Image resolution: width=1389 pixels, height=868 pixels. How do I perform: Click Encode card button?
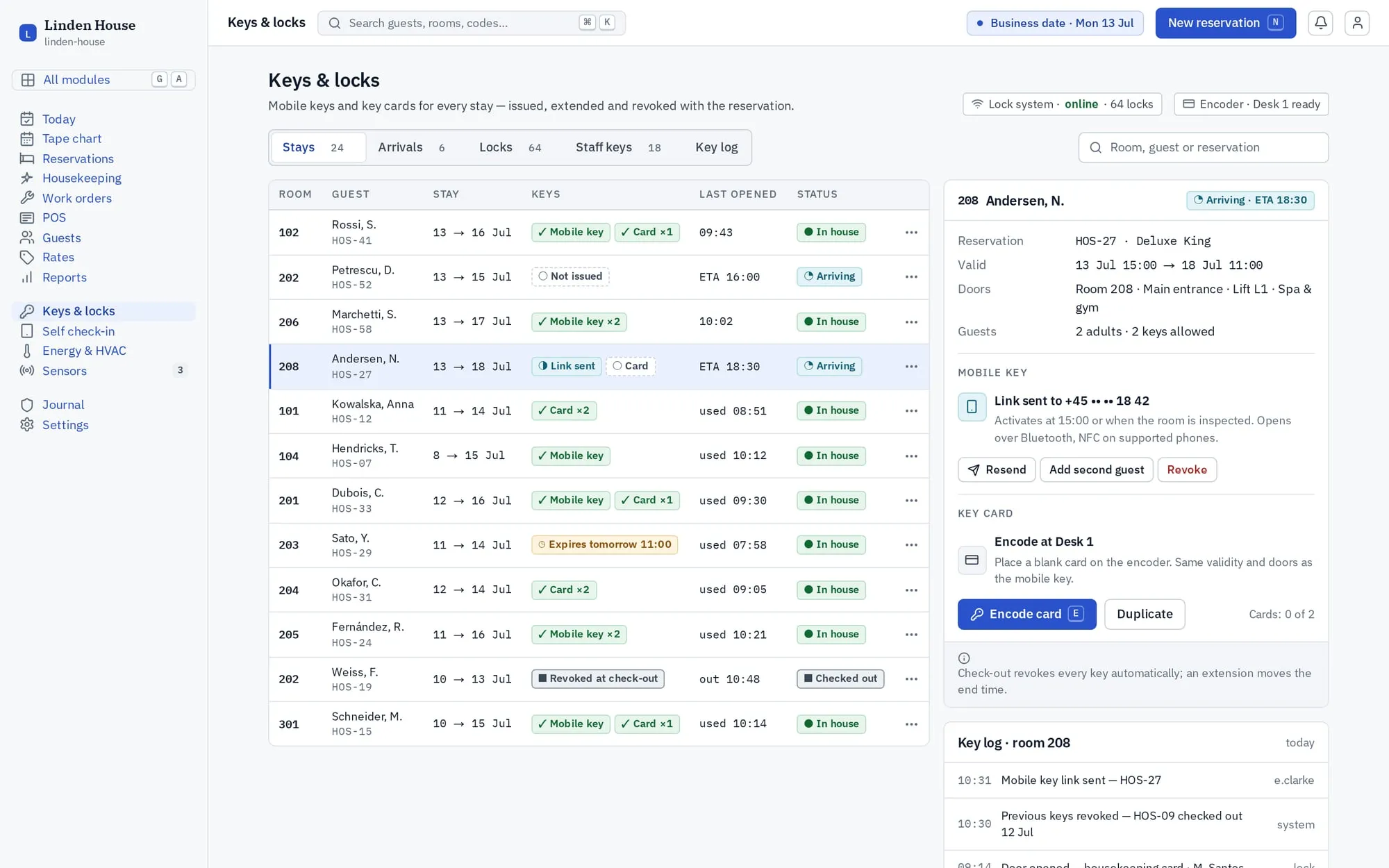click(x=1026, y=615)
